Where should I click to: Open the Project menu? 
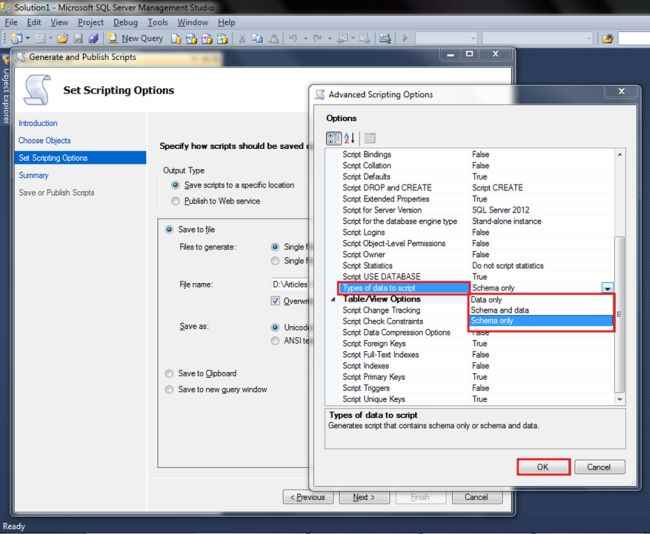(90, 22)
